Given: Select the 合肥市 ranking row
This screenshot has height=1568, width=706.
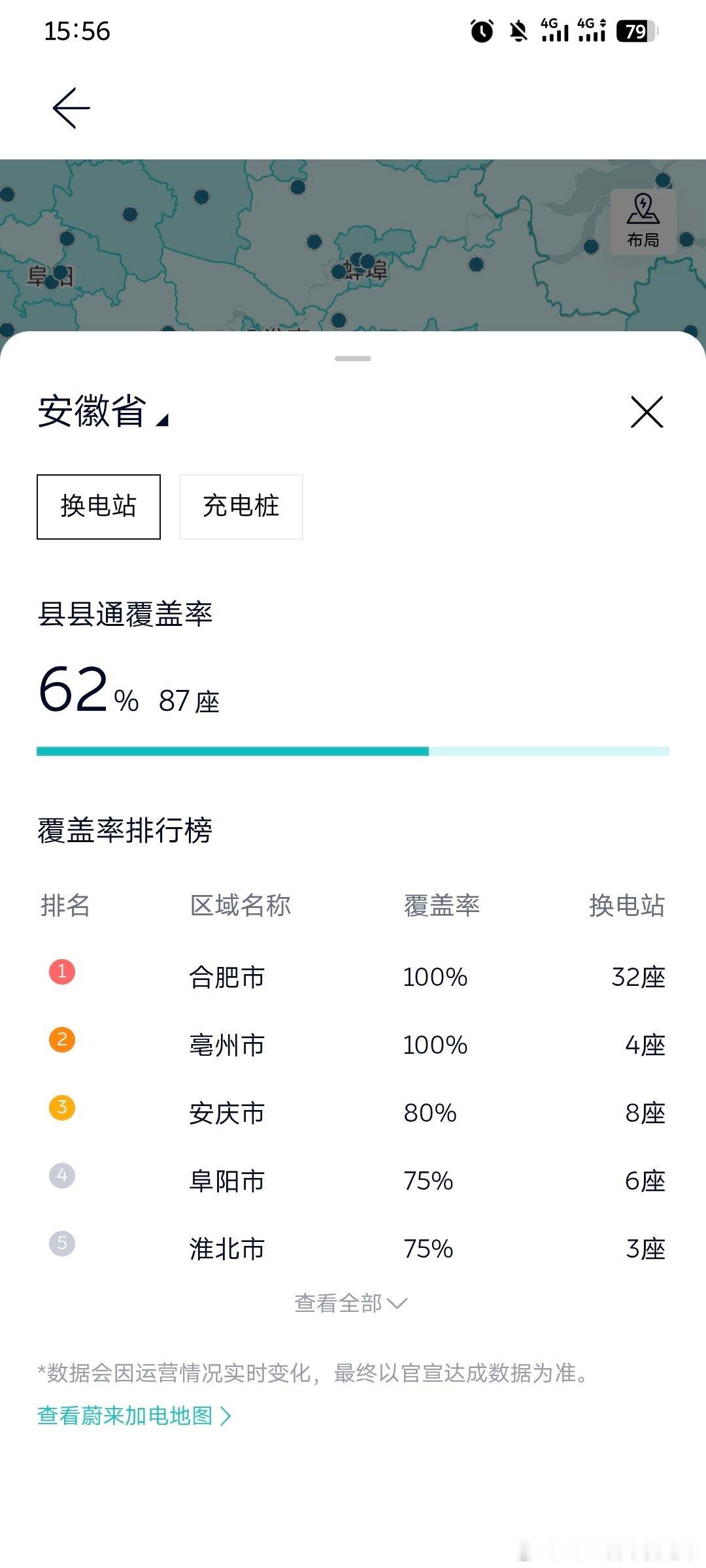Looking at the screenshot, I should (x=353, y=977).
